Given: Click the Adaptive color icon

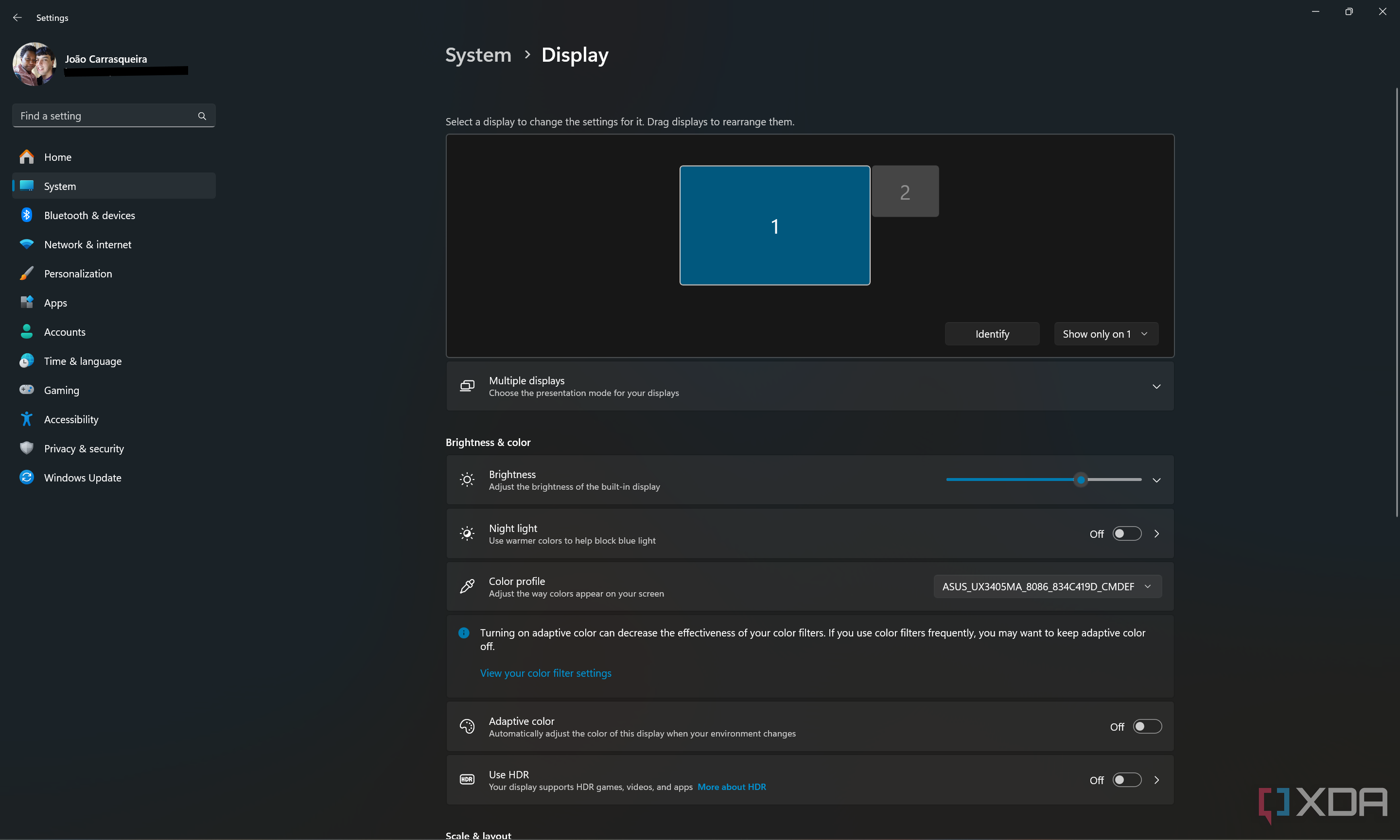Looking at the screenshot, I should pyautogui.click(x=467, y=727).
